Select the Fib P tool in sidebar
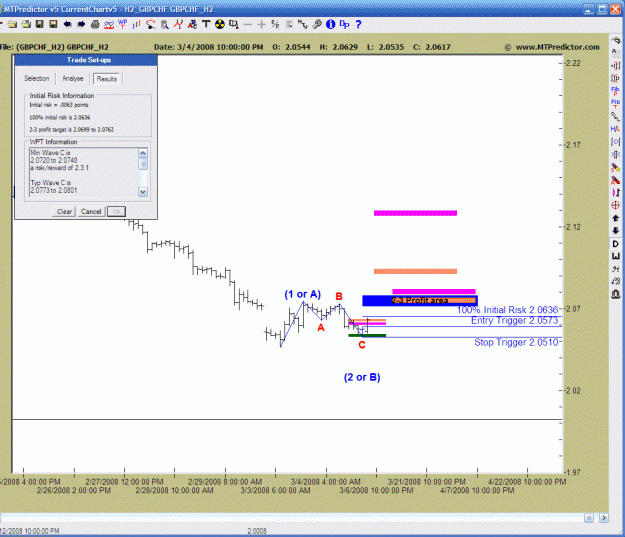 [615, 91]
